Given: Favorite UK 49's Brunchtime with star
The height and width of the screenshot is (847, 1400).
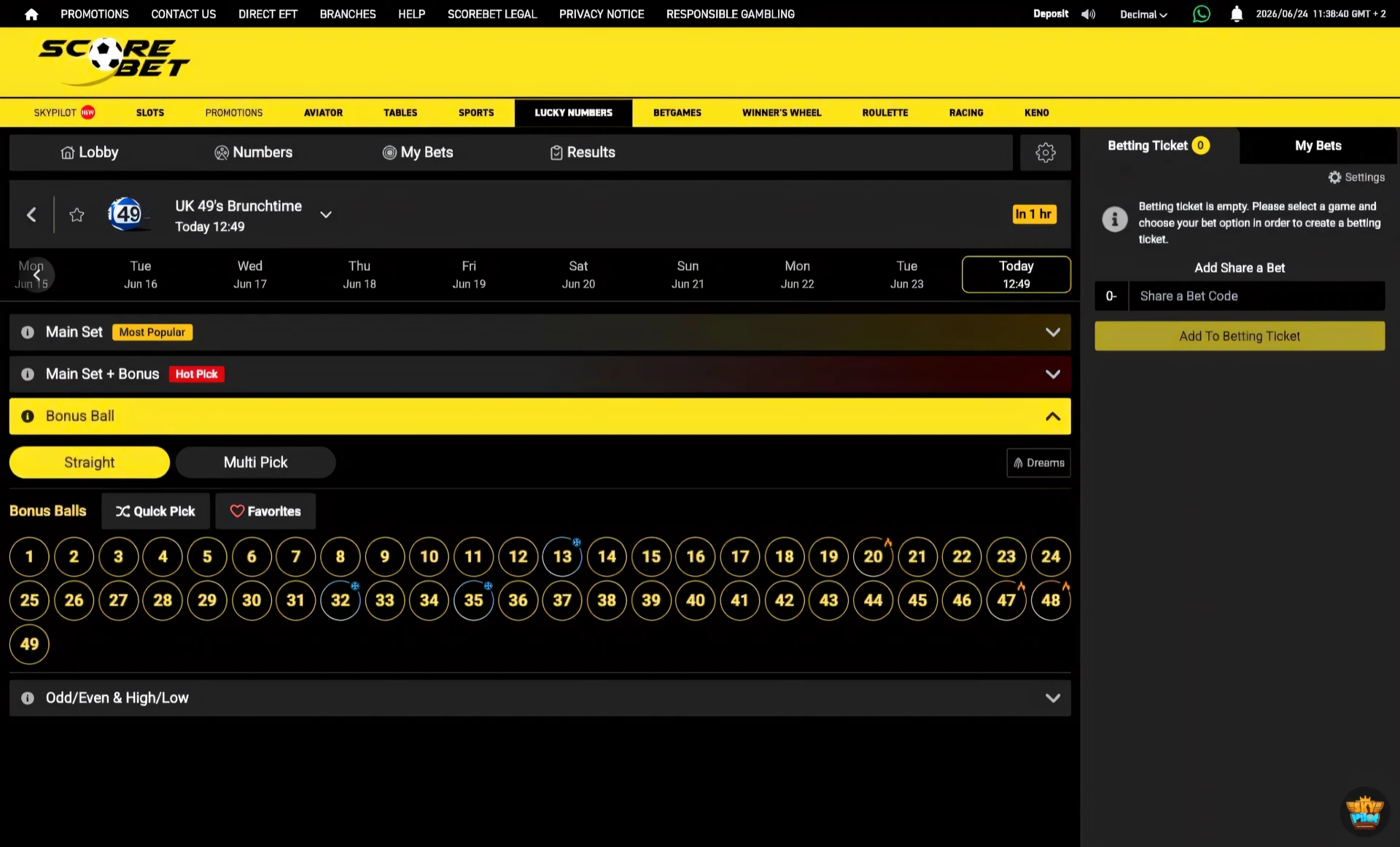Looking at the screenshot, I should pos(77,214).
